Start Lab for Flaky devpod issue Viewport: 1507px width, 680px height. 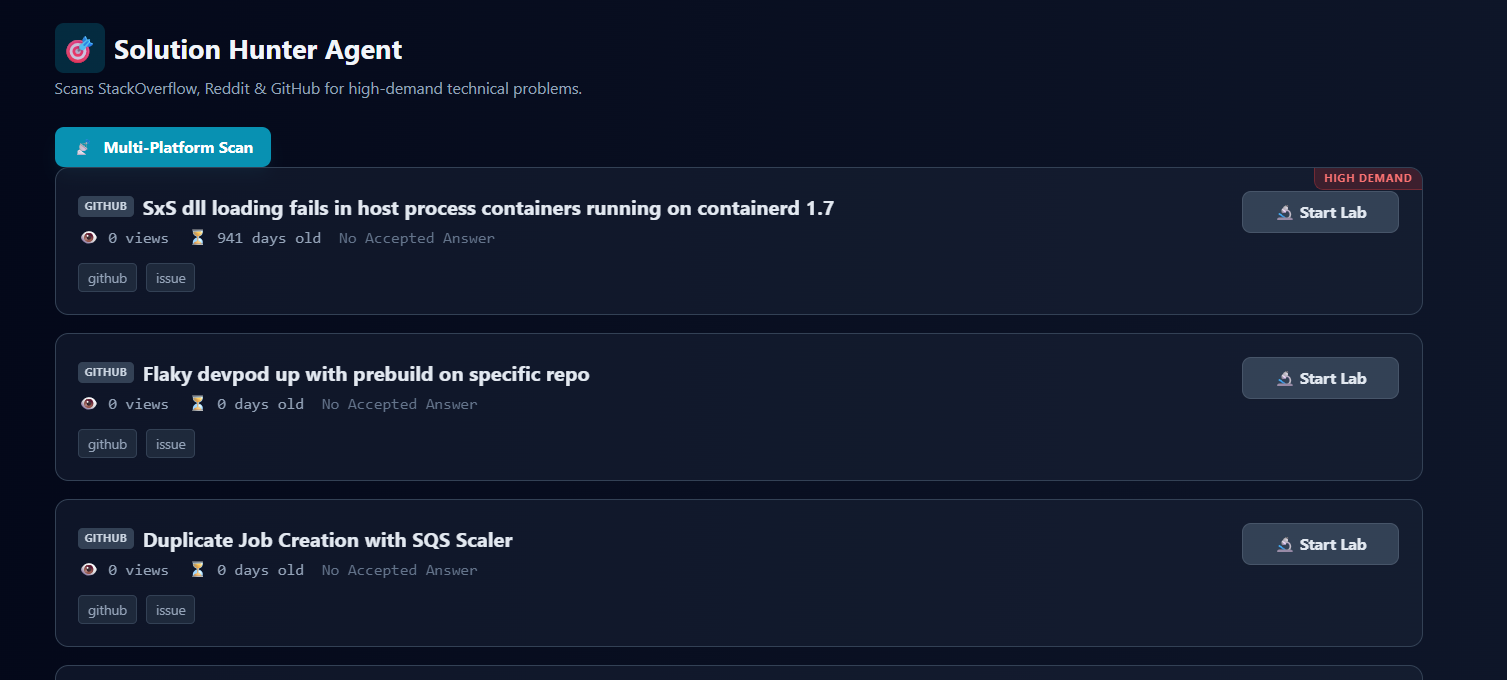click(x=1319, y=378)
